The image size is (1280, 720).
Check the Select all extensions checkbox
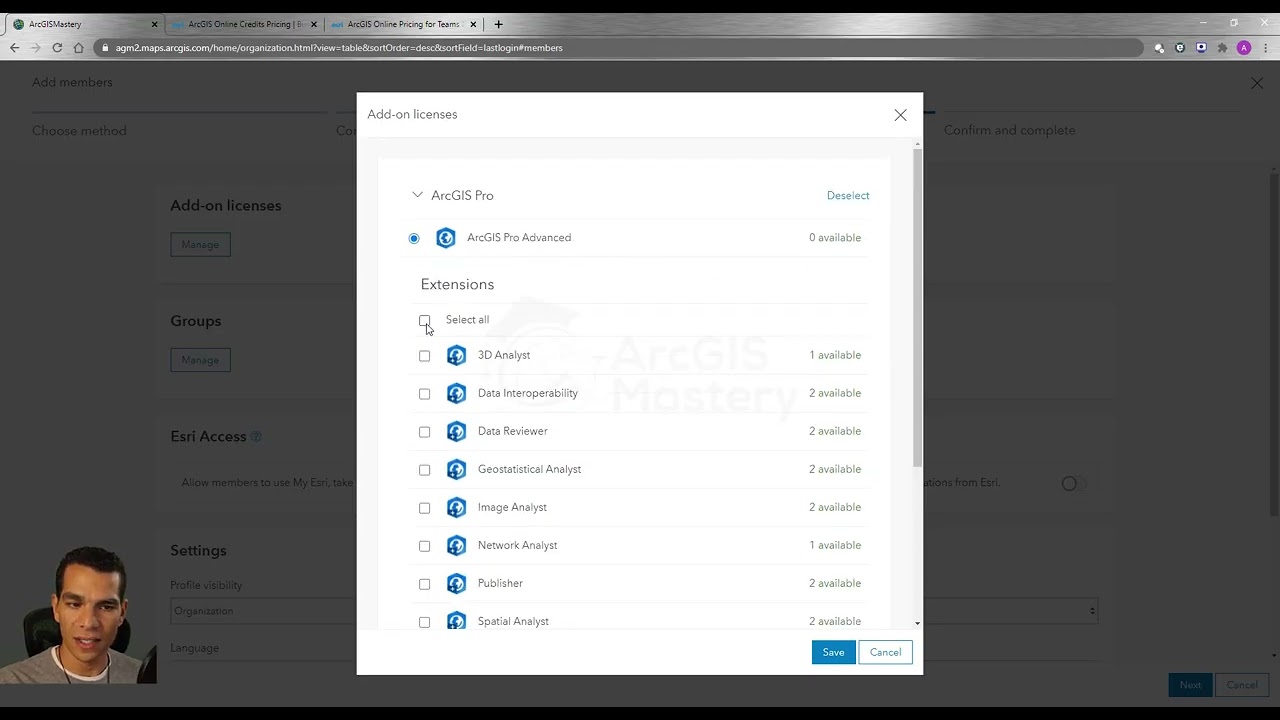pos(424,320)
